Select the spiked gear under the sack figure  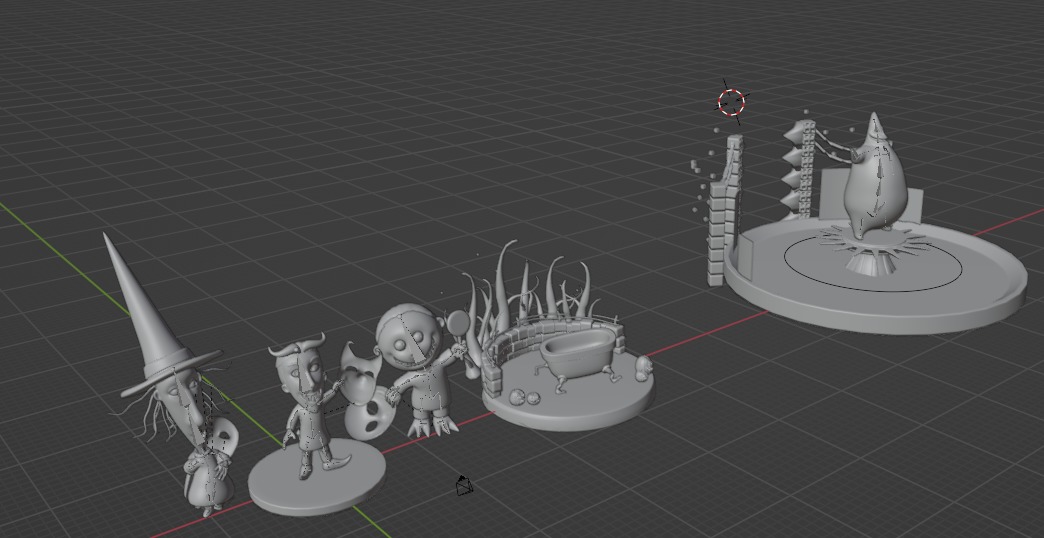tap(871, 248)
